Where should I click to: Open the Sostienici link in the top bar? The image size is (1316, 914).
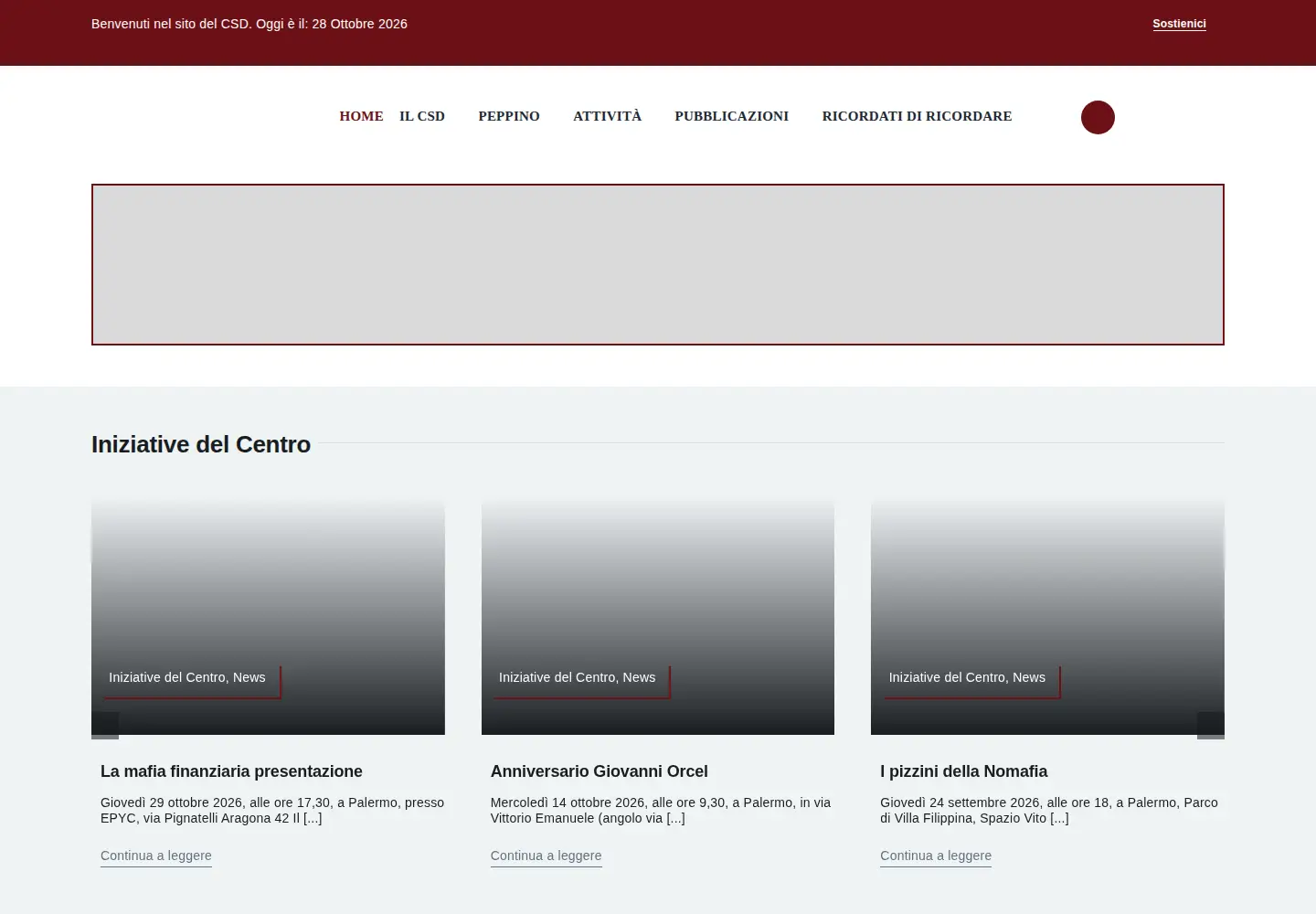pos(1179,24)
